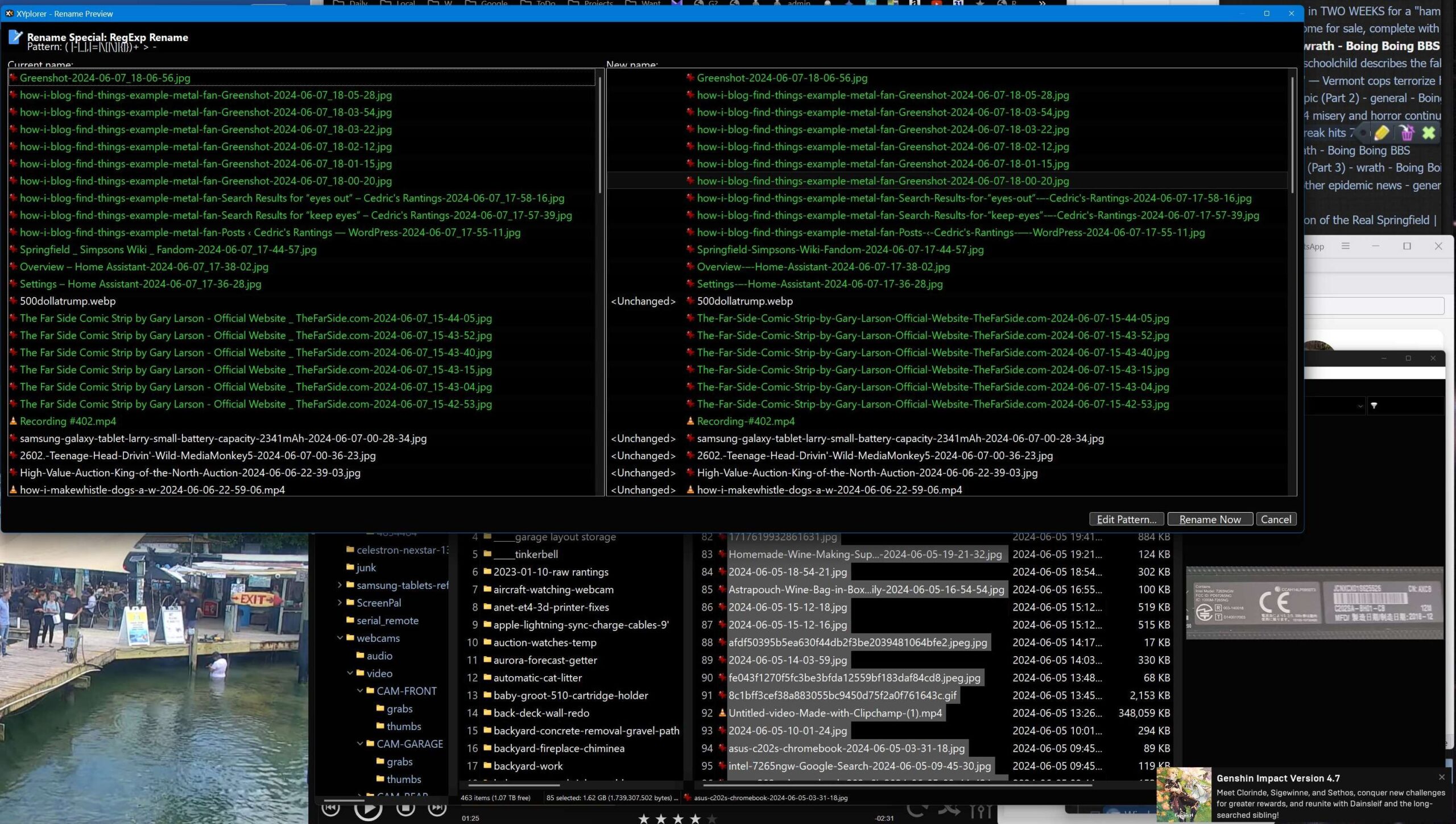The height and width of the screenshot is (824, 1456).
Task: Click the pink trash bin icon
Action: [x=1407, y=133]
